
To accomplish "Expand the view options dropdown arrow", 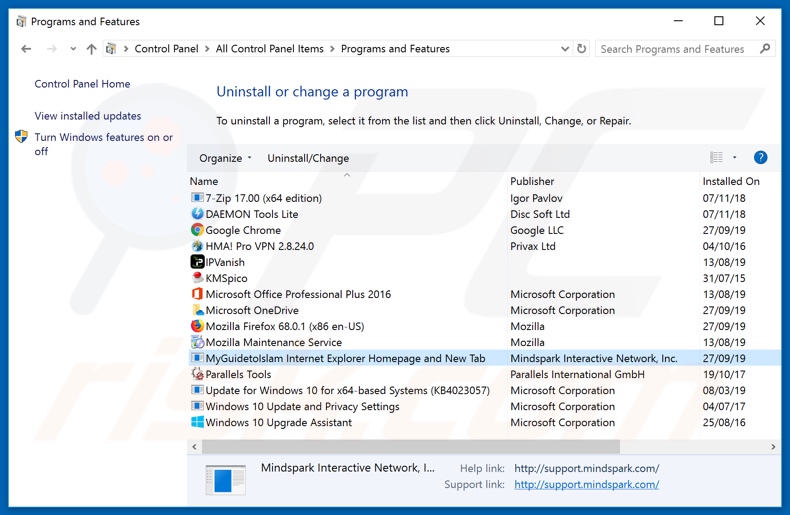I will pos(735,158).
